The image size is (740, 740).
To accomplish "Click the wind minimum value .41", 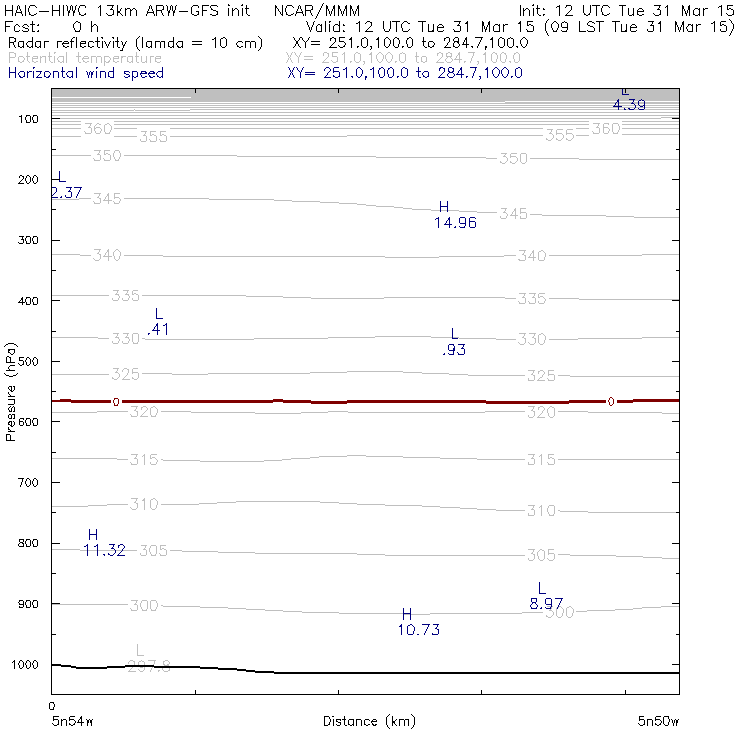I will [x=158, y=329].
